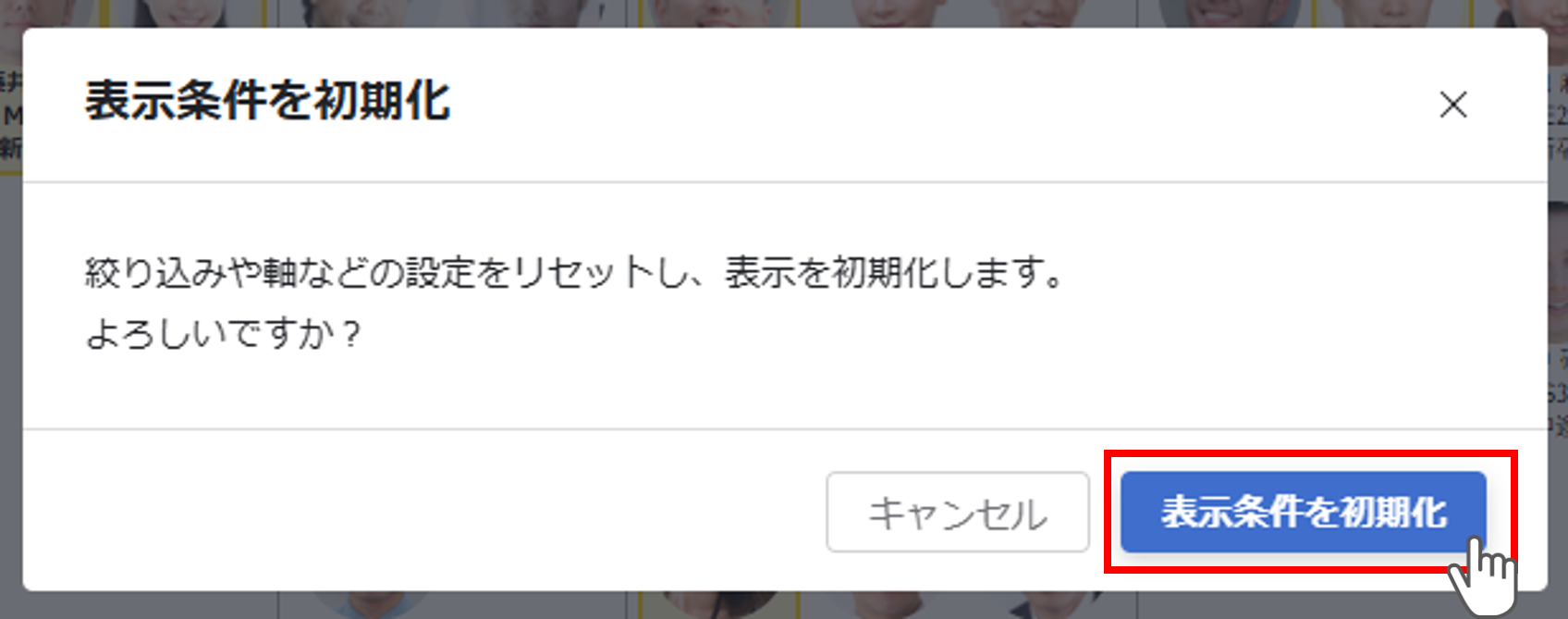Click the dimmed backdrop at bottom-left corner

click(x=11, y=606)
